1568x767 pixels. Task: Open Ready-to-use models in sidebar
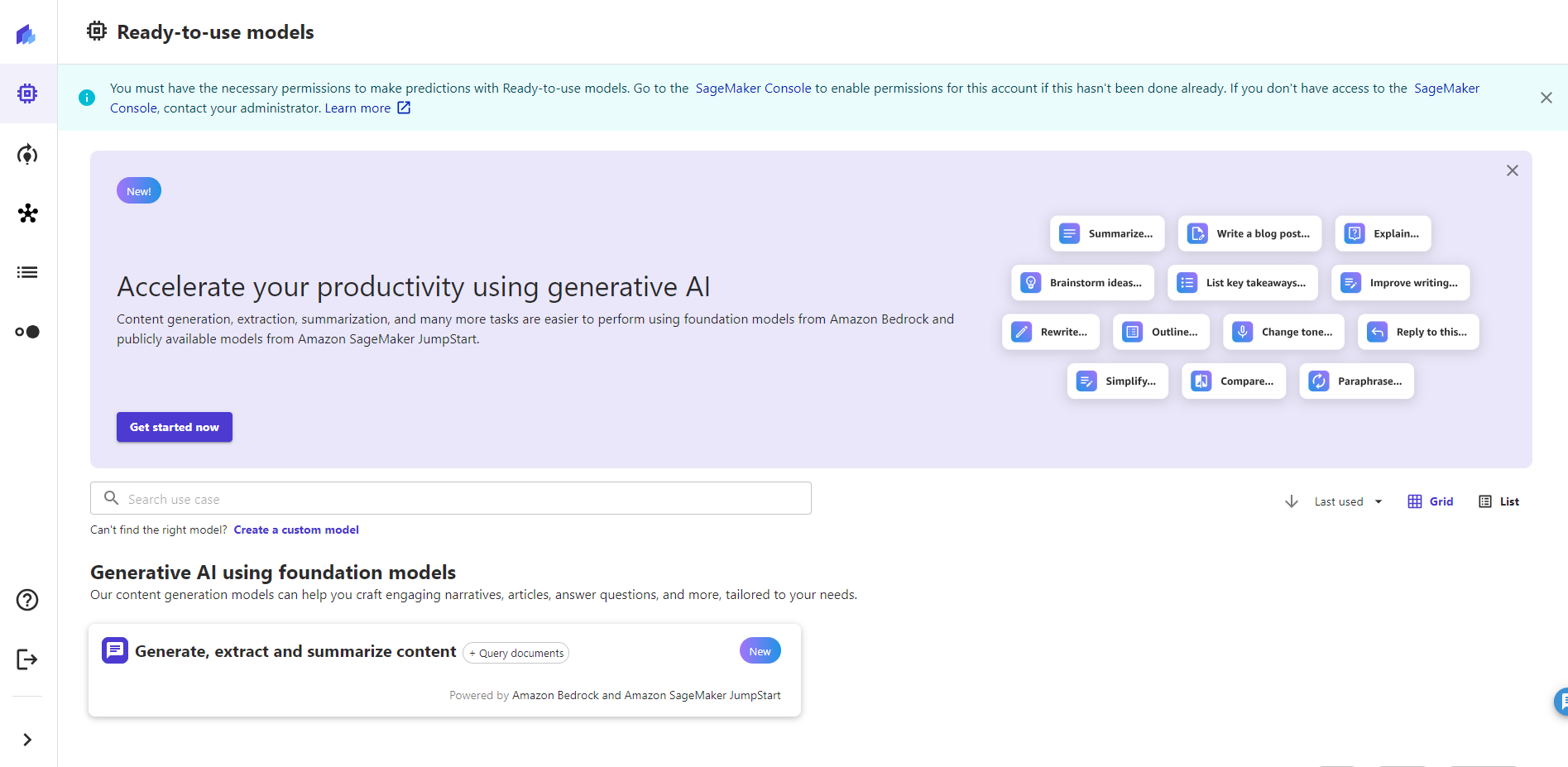click(27, 93)
